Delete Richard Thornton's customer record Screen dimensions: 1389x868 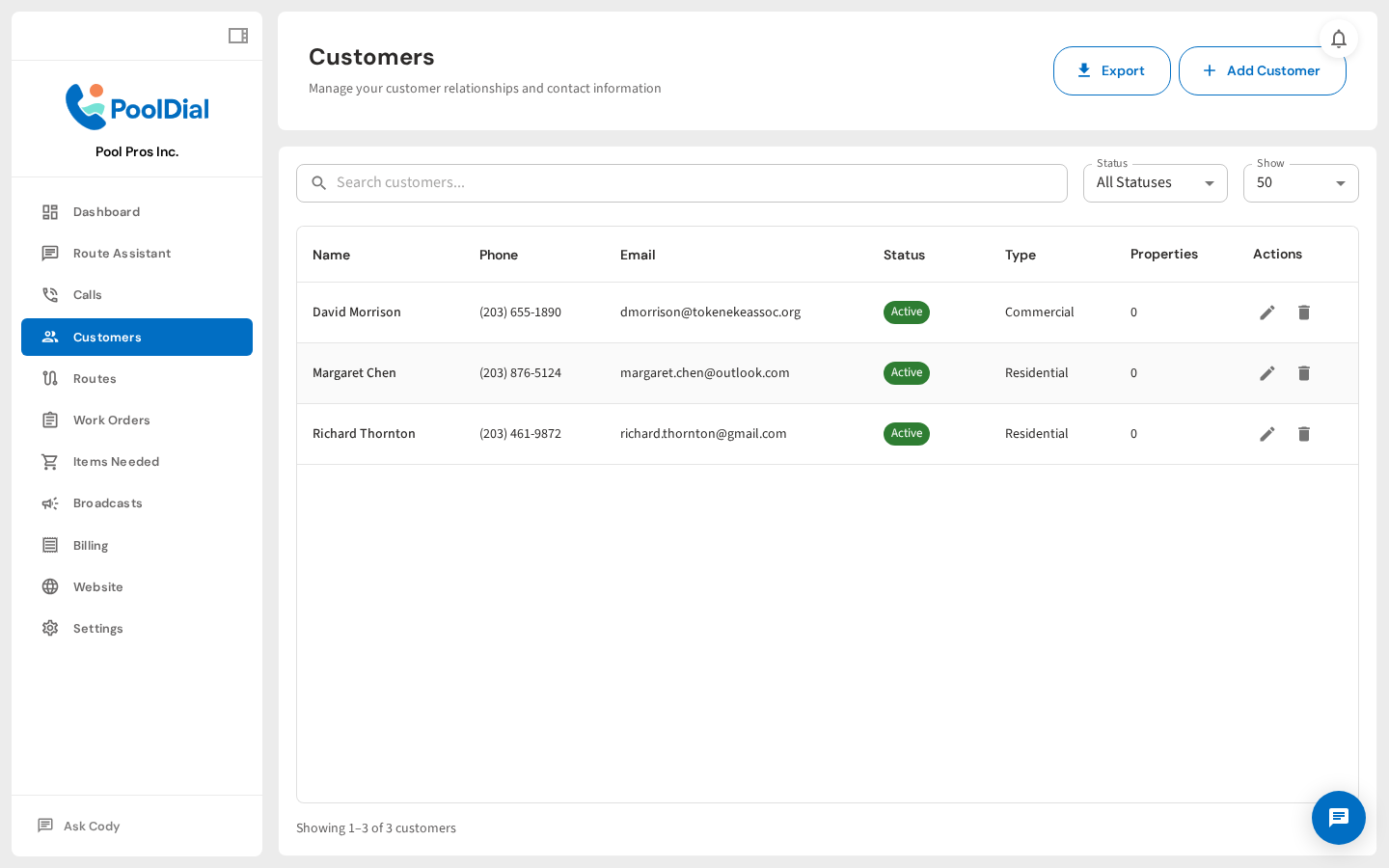(1304, 433)
